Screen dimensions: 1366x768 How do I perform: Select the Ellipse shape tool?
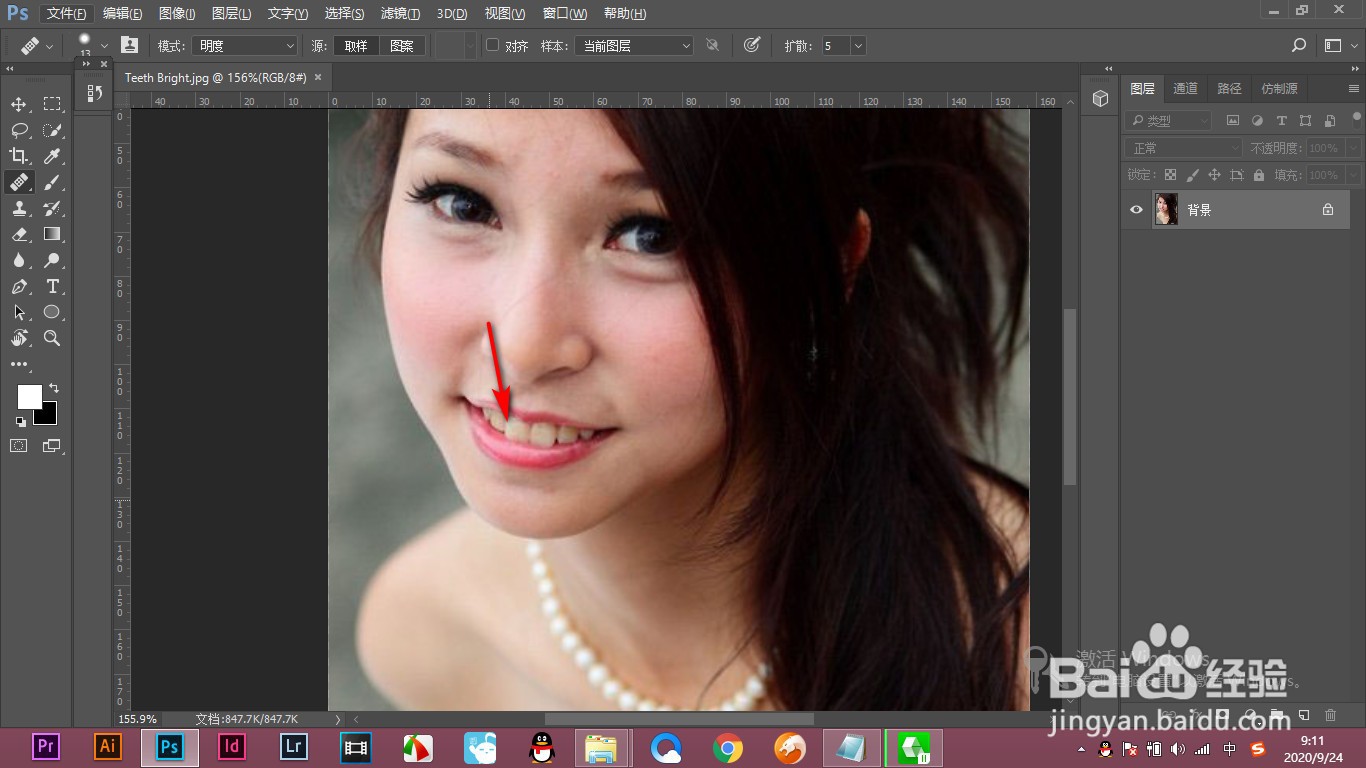click(52, 312)
